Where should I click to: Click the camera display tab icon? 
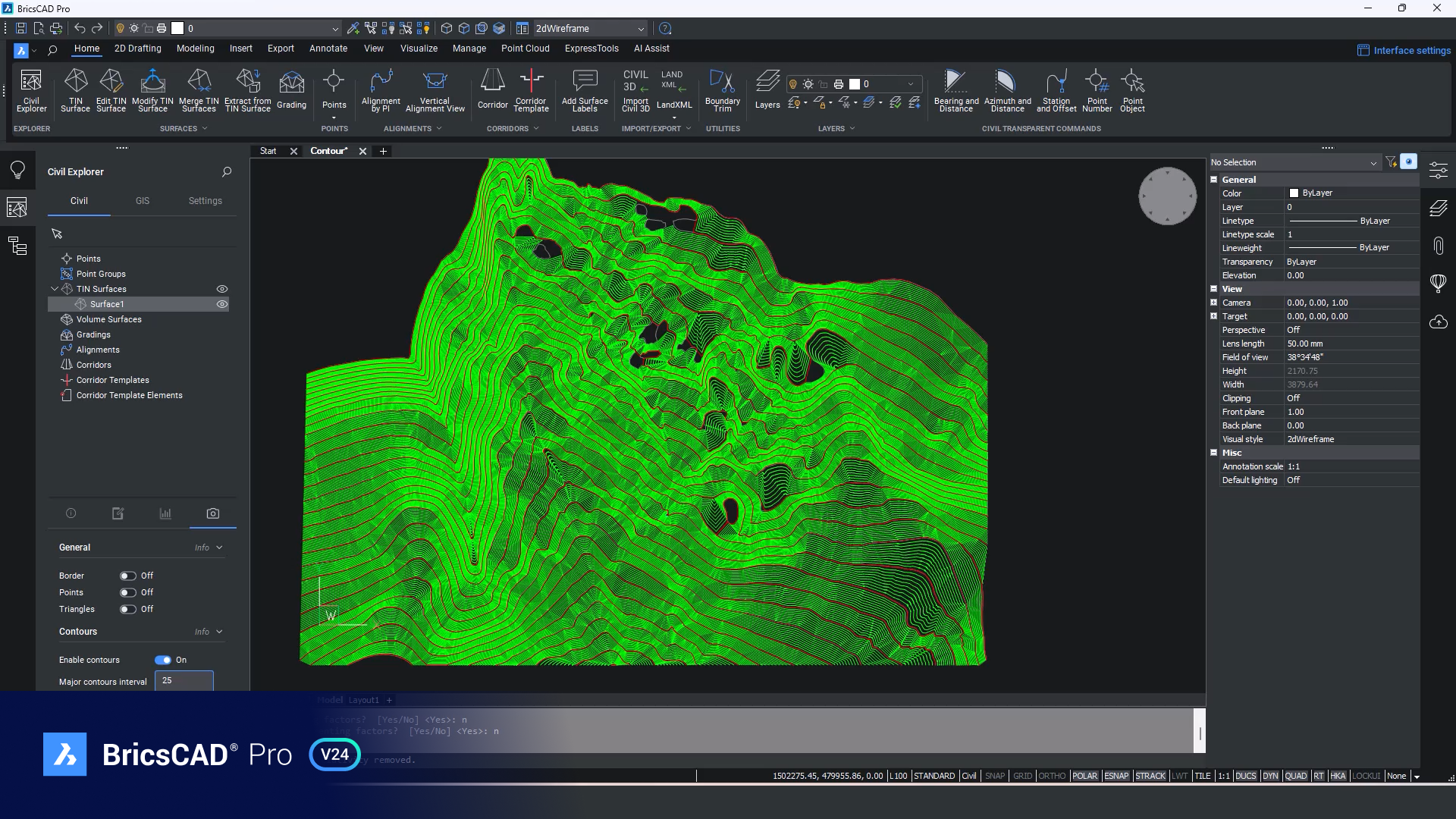(213, 513)
